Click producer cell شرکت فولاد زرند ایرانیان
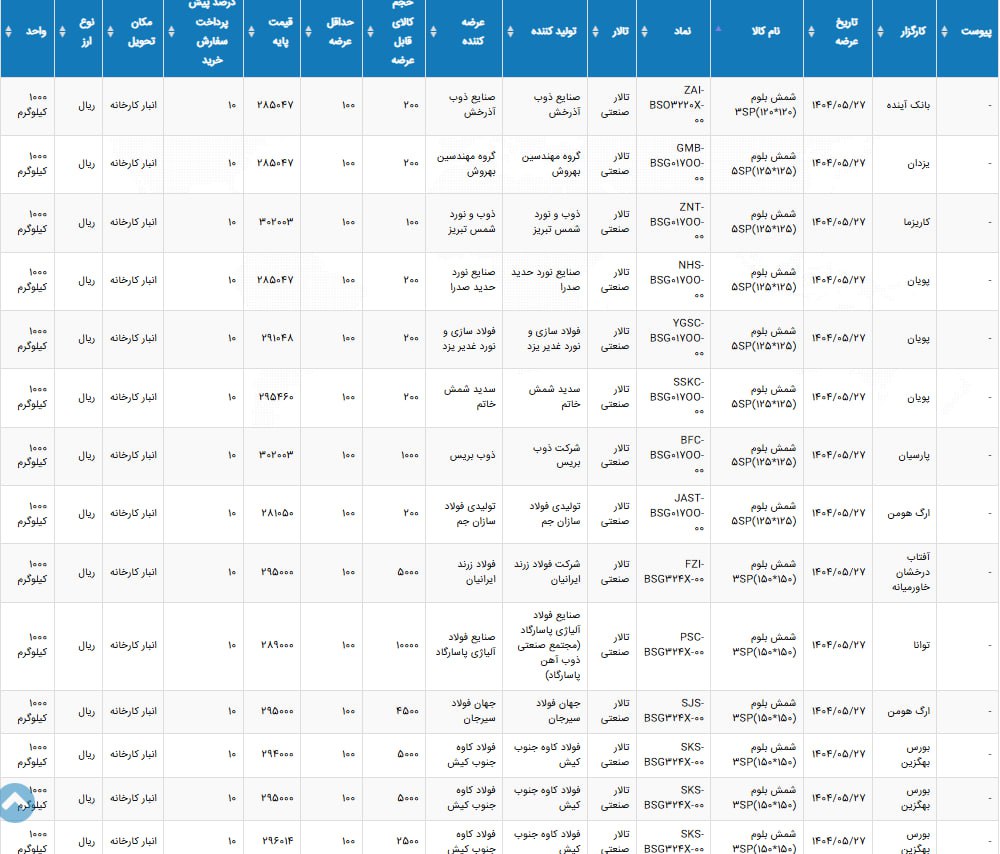Image resolution: width=1000 pixels, height=854 pixels. click(x=547, y=571)
